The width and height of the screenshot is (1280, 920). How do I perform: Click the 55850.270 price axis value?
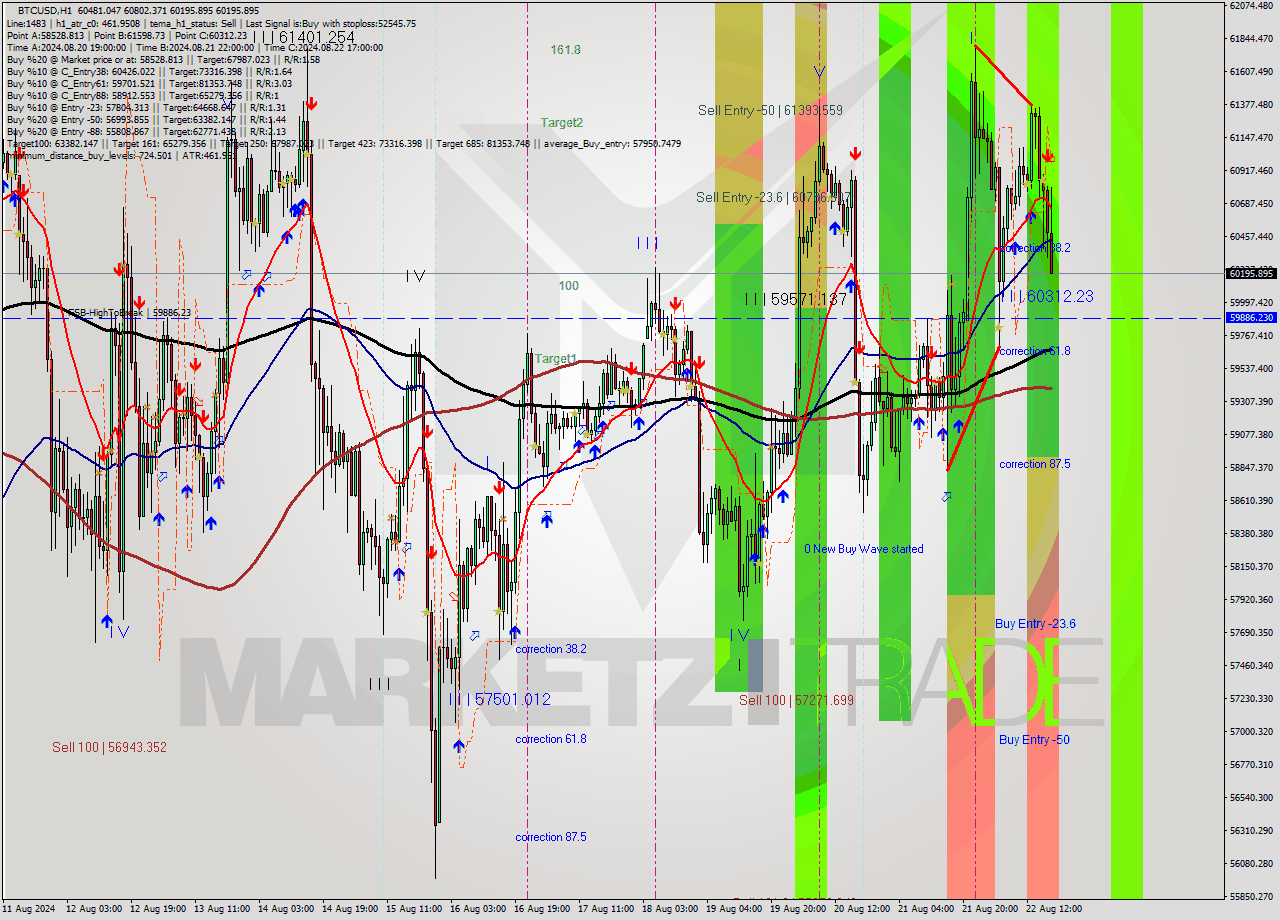click(x=1251, y=897)
